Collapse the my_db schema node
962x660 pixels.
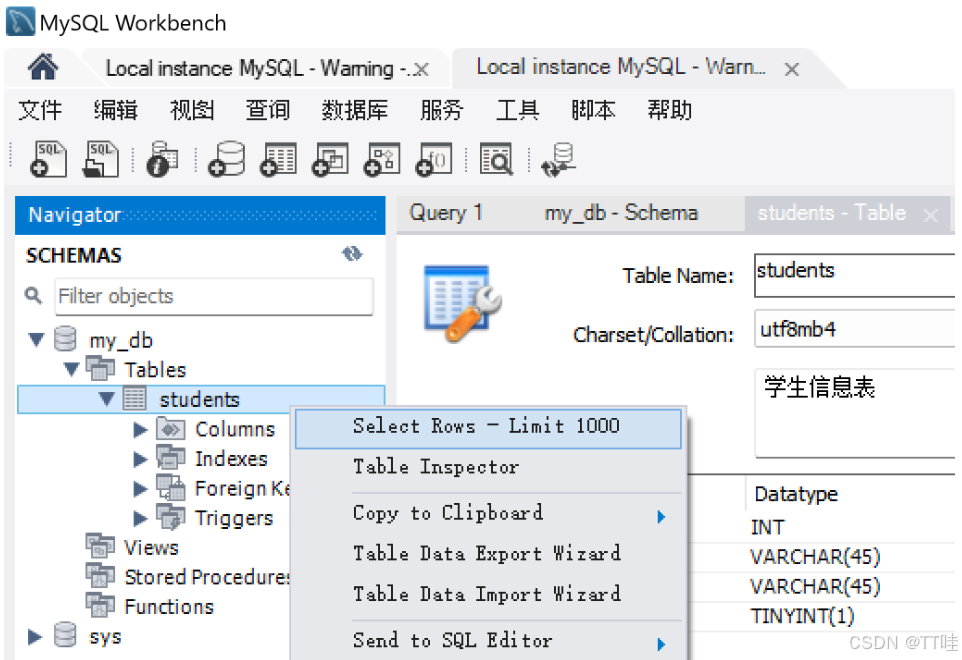pos(36,339)
